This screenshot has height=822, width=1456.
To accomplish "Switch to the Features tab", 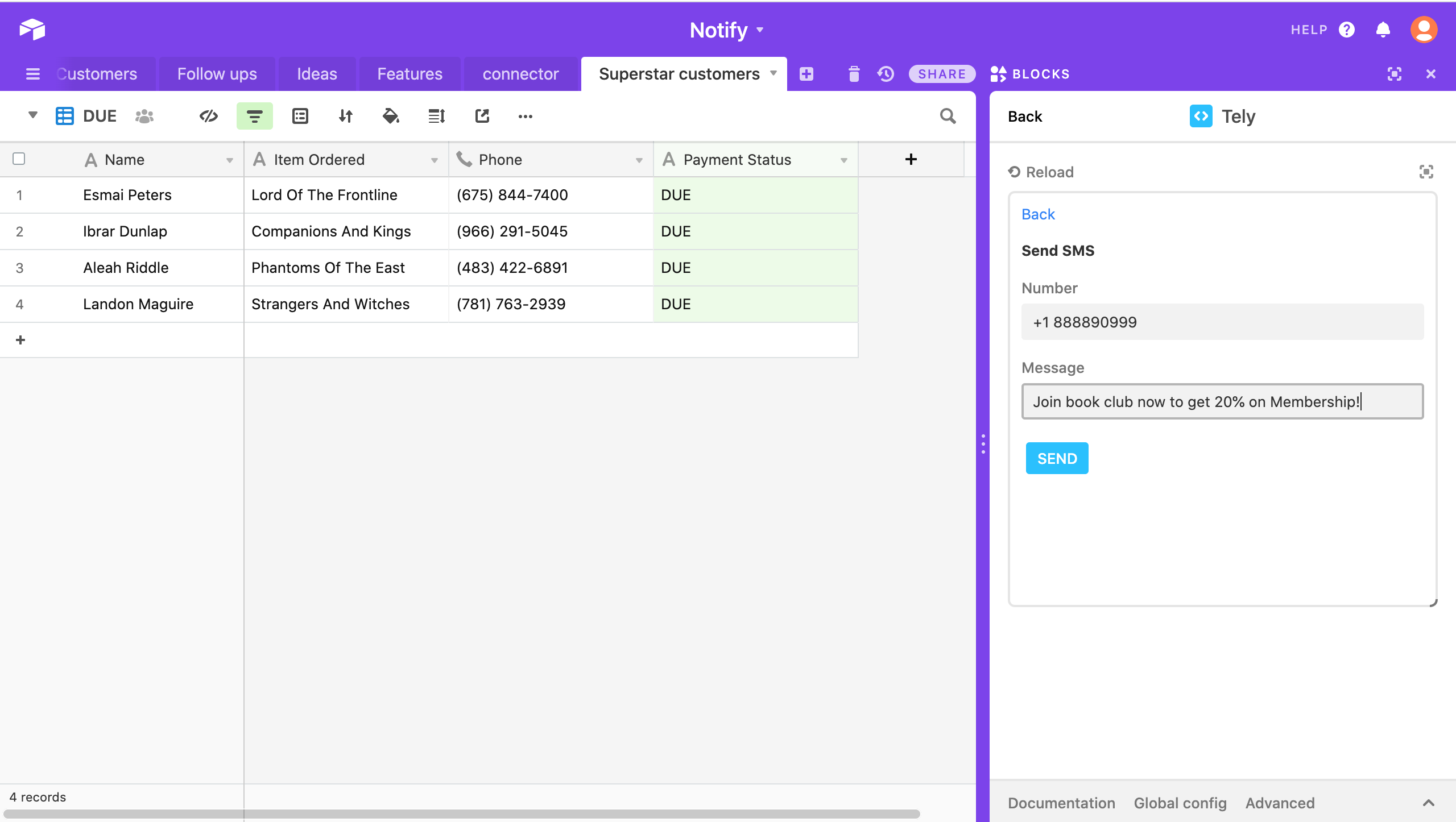I will [409, 74].
